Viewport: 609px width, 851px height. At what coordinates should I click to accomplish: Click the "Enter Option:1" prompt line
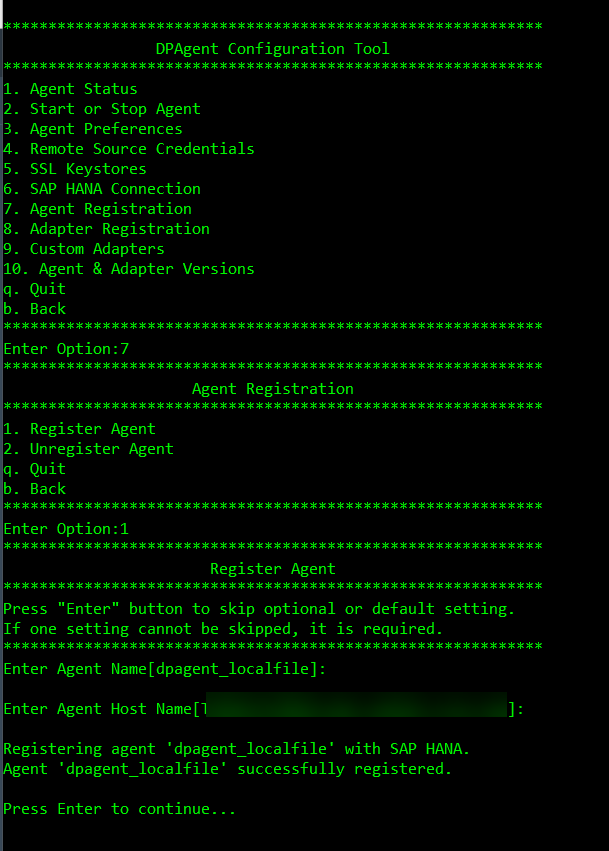click(x=66, y=529)
